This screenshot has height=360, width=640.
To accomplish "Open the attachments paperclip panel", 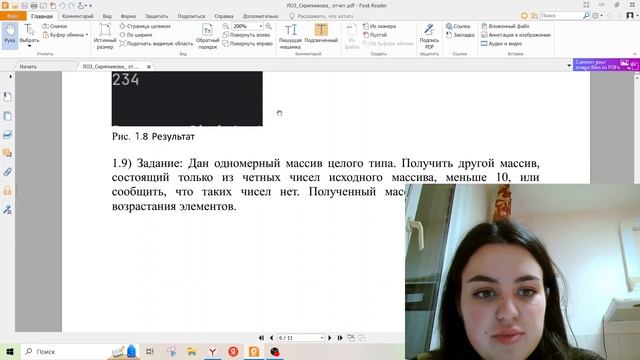I will (7, 172).
